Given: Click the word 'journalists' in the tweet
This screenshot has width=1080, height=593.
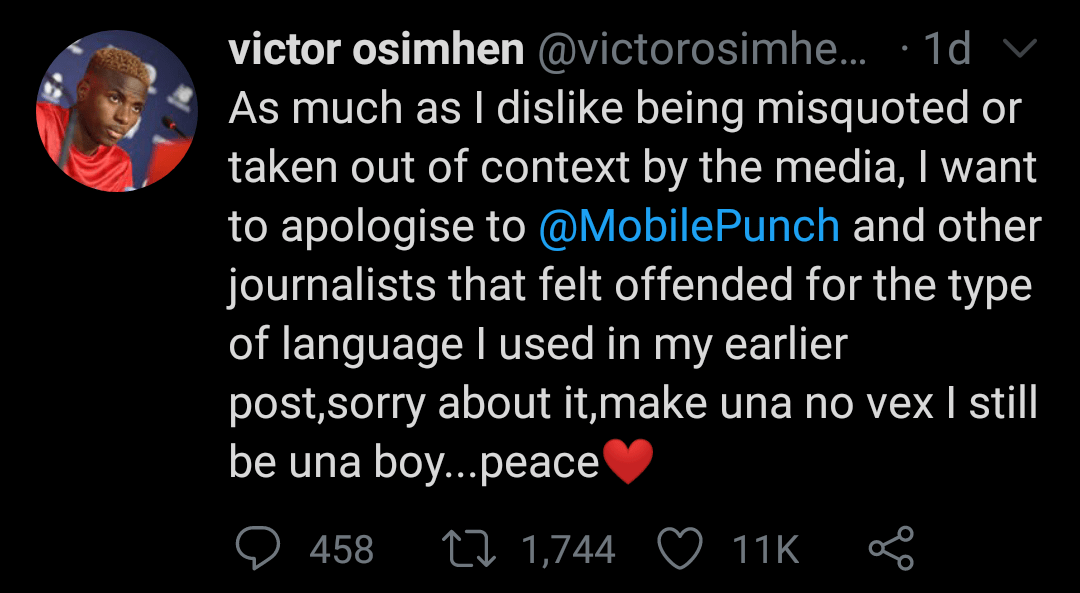Looking at the screenshot, I should [x=339, y=286].
